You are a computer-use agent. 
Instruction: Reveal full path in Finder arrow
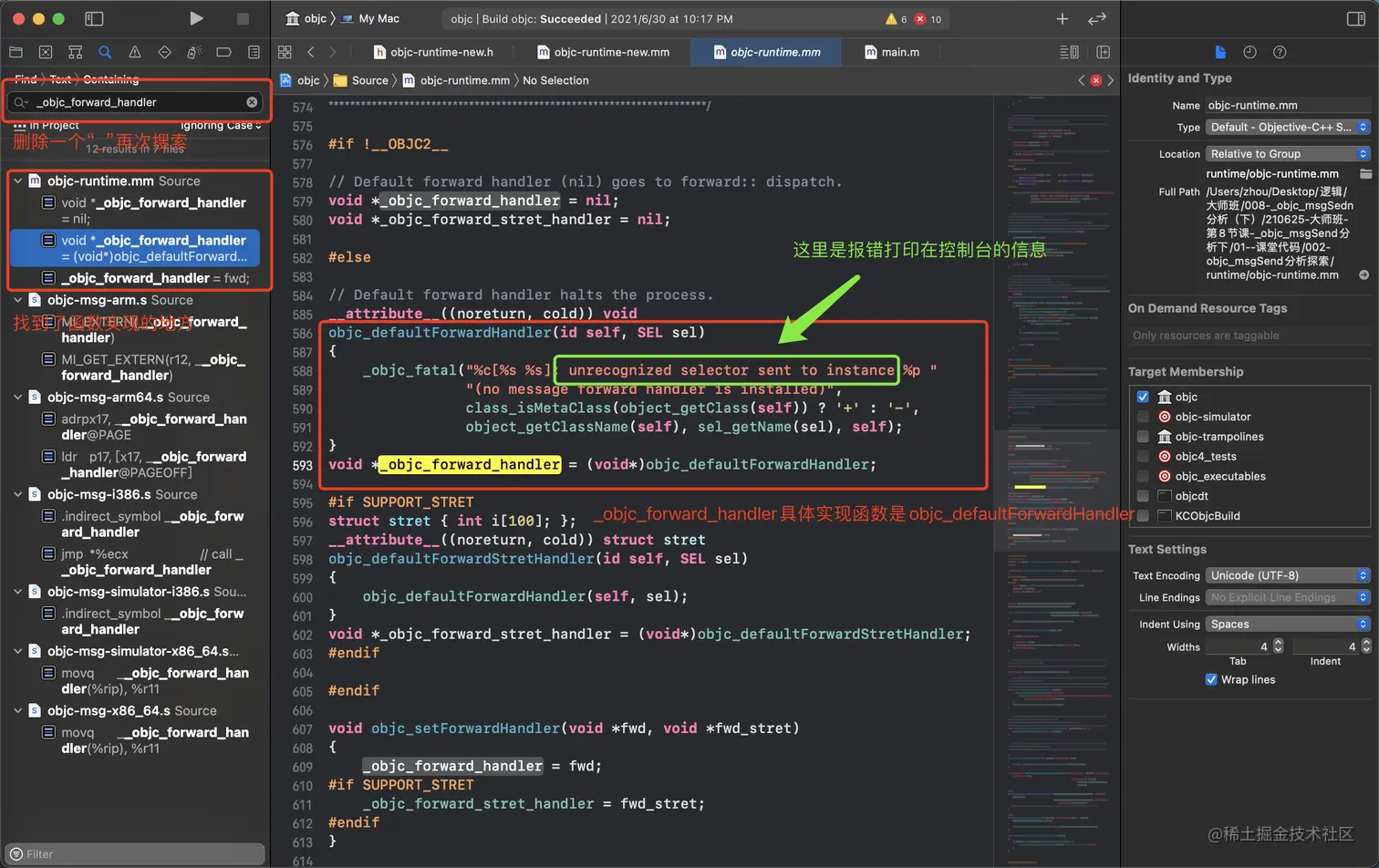click(x=1363, y=274)
